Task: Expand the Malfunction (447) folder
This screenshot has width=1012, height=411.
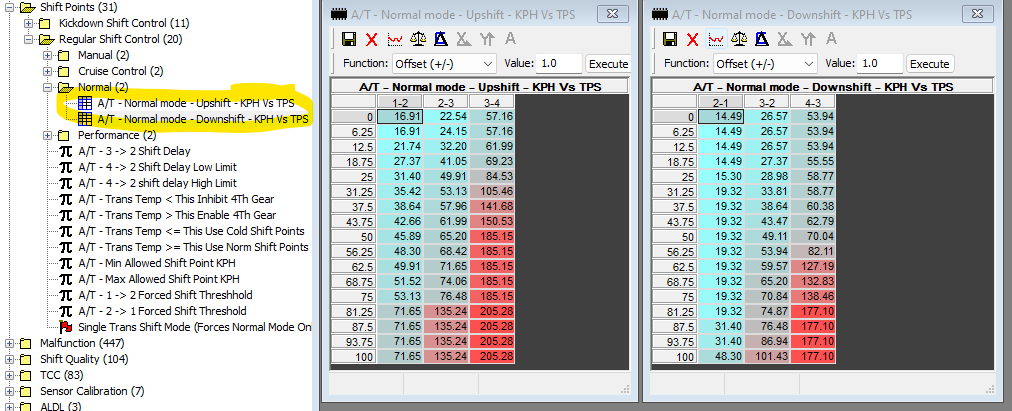Action: click(x=9, y=343)
